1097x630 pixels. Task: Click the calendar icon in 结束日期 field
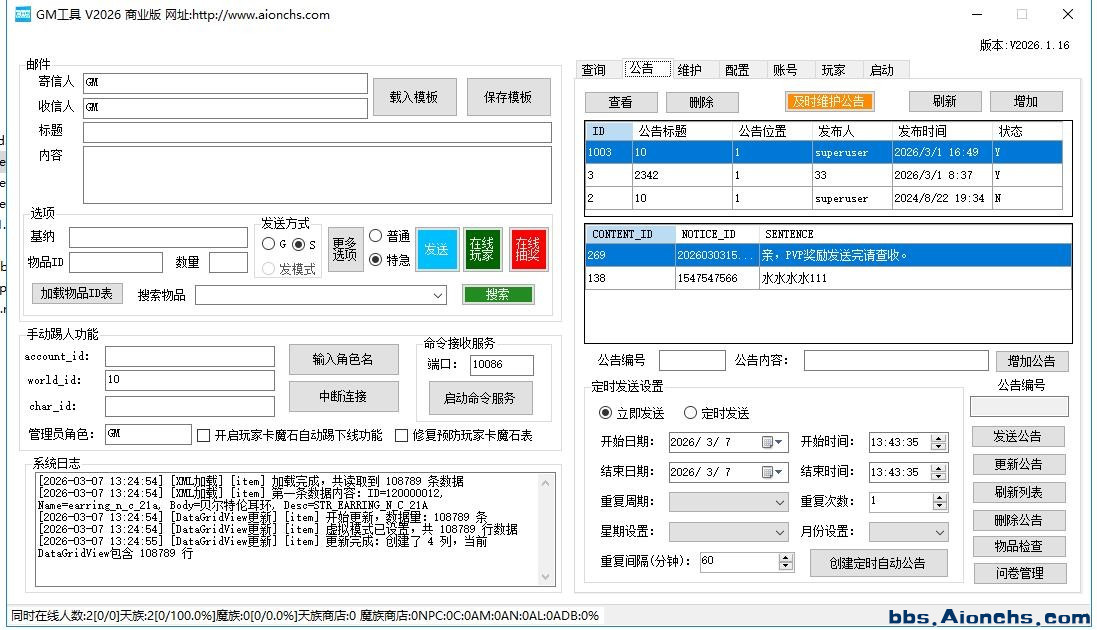[768, 472]
